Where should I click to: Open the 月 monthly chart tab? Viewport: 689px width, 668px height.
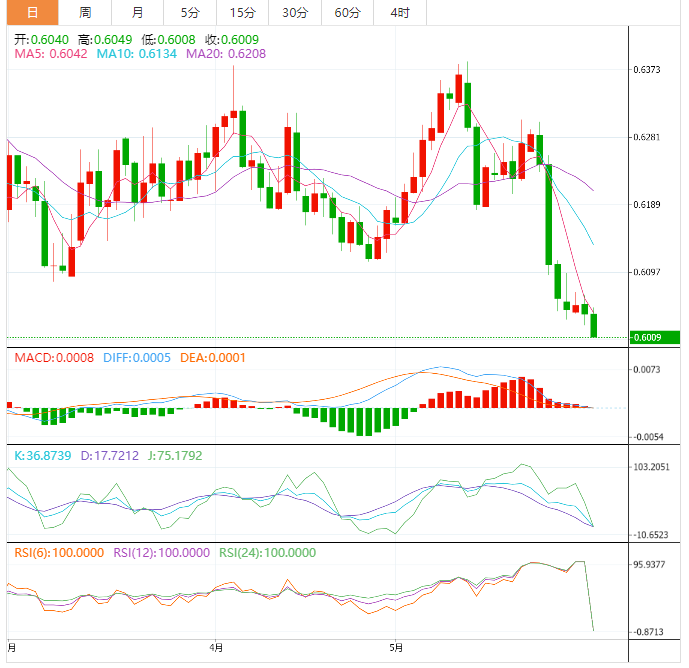tap(137, 13)
